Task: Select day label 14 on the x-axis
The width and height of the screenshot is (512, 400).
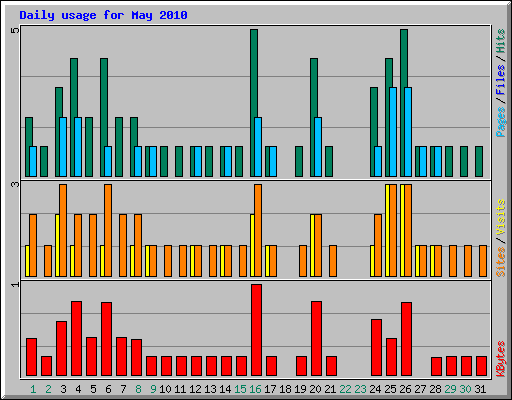Action: (x=225, y=389)
